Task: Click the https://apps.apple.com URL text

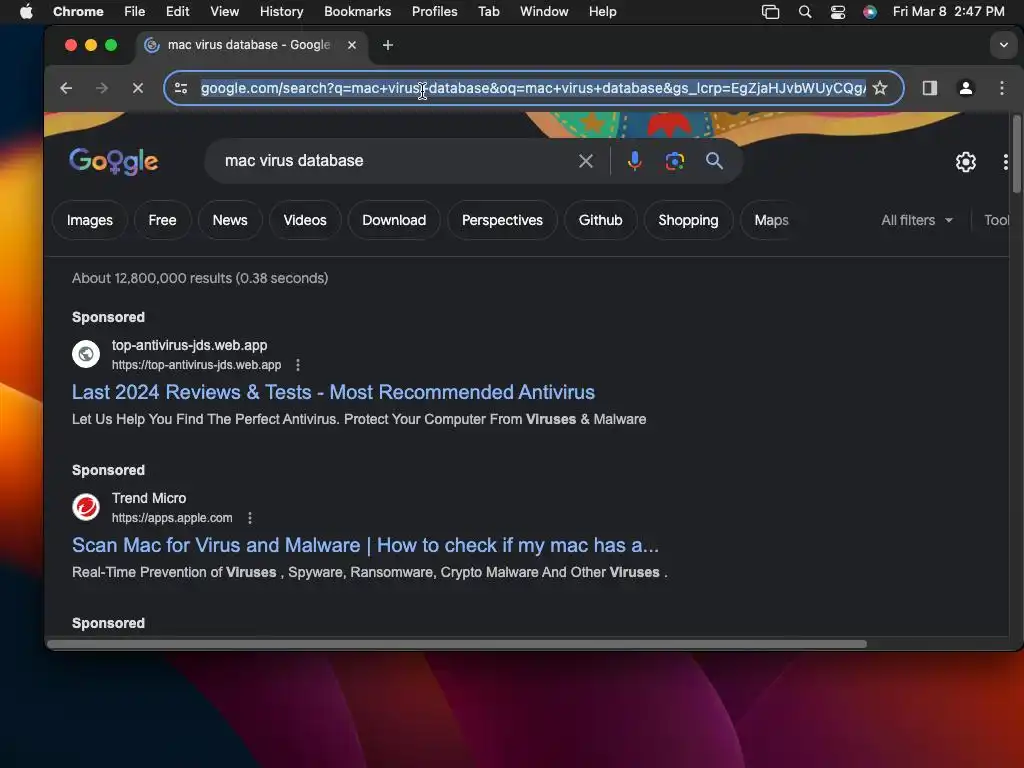Action: (x=172, y=518)
